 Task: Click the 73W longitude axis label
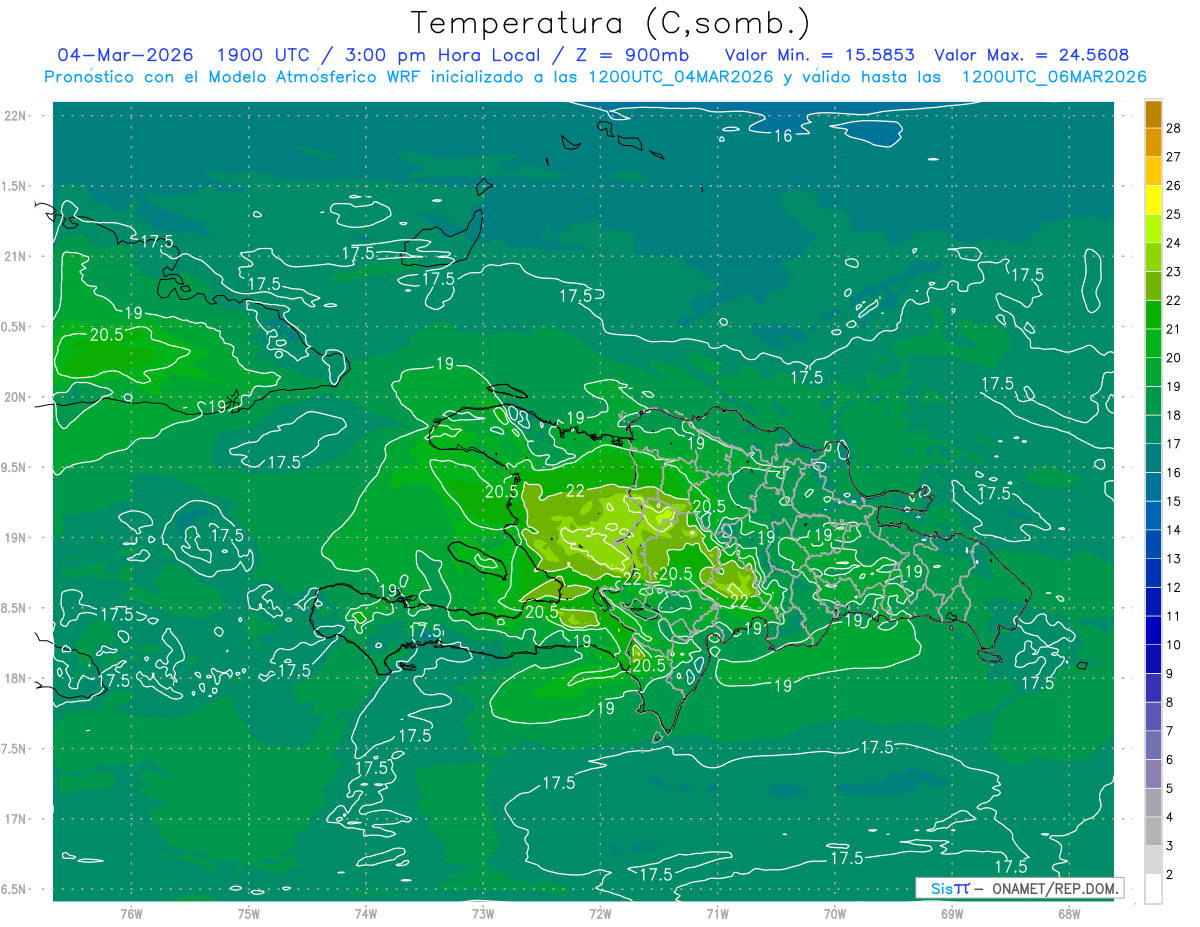coord(483,913)
